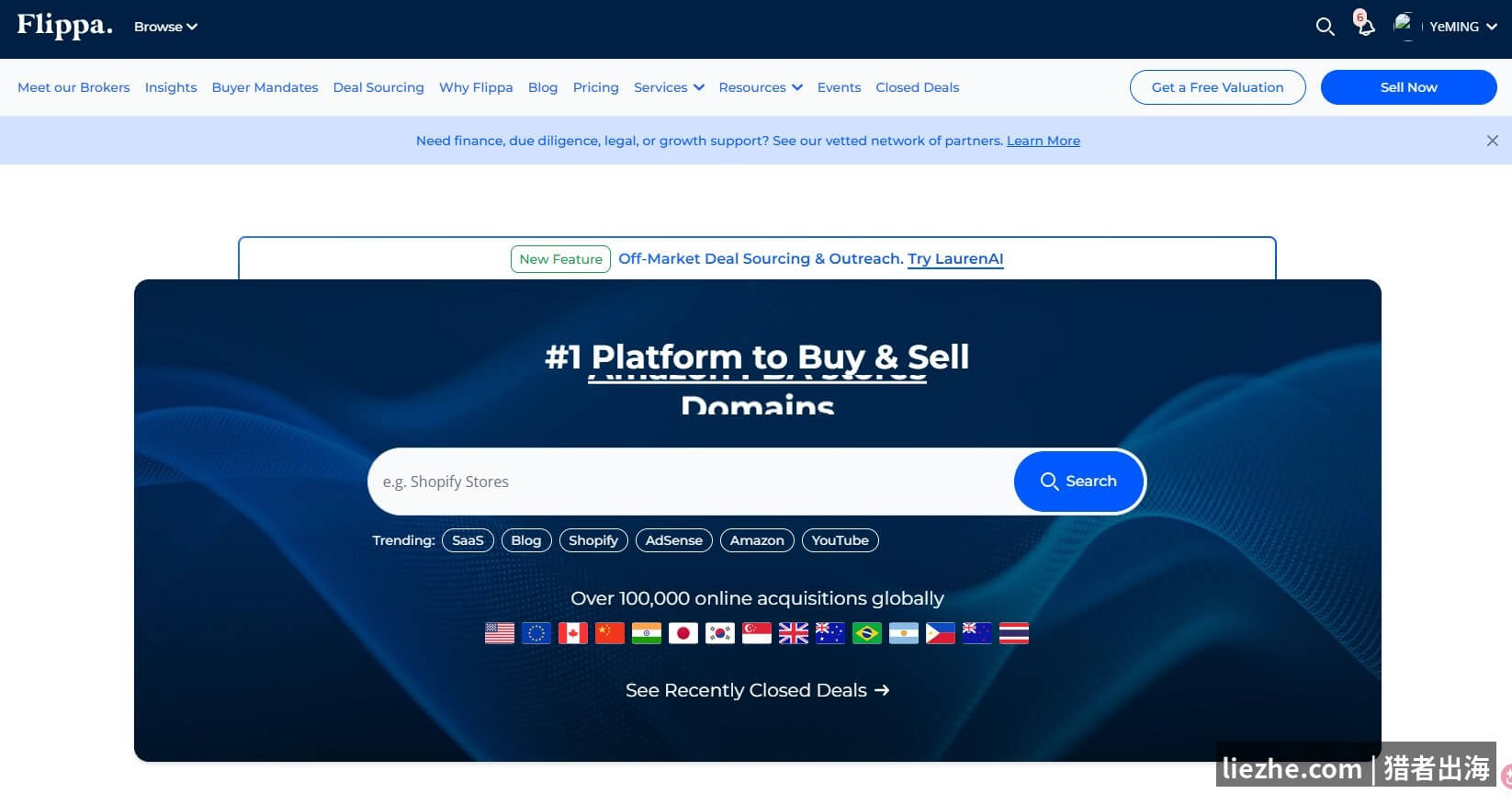Open Buyer Mandates
The height and width of the screenshot is (805, 1512).
pos(265,87)
